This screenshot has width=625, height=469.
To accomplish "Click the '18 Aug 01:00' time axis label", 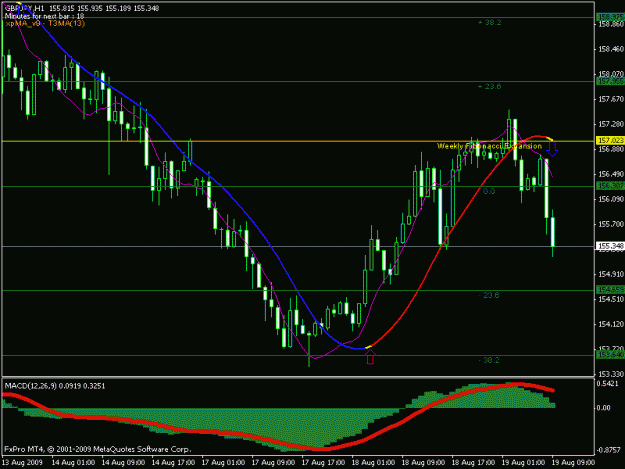I will [x=373, y=463].
